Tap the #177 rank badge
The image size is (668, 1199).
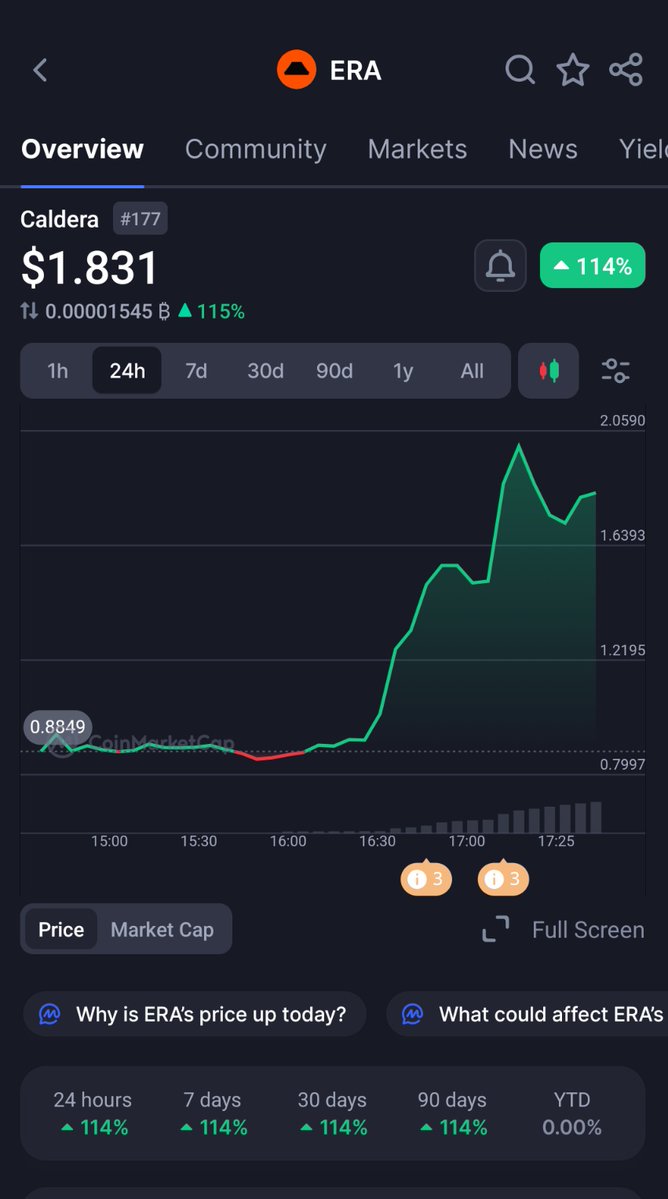tap(140, 219)
